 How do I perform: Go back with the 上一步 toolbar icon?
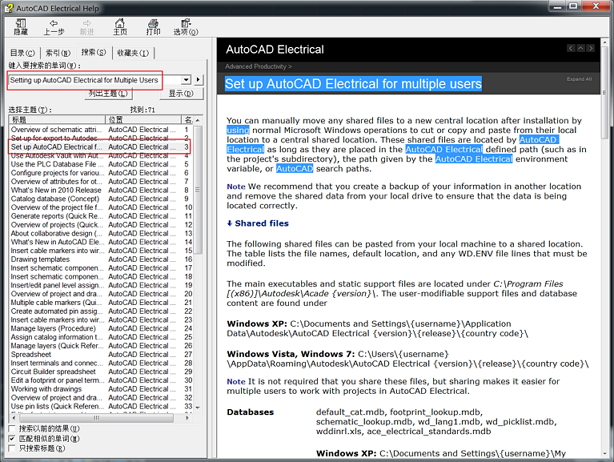[54, 27]
